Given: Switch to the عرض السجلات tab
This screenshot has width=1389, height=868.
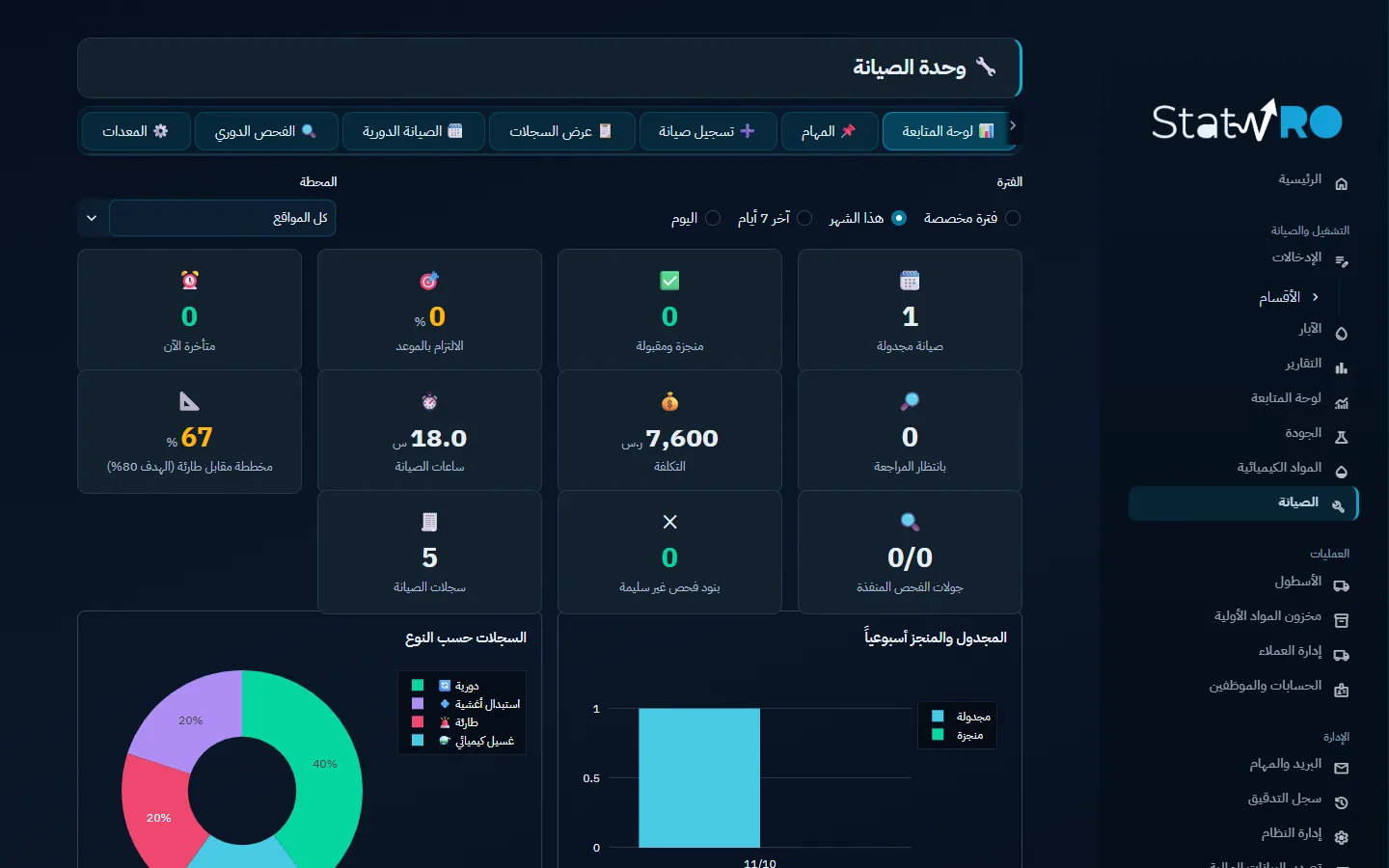Looking at the screenshot, I should pos(561,131).
